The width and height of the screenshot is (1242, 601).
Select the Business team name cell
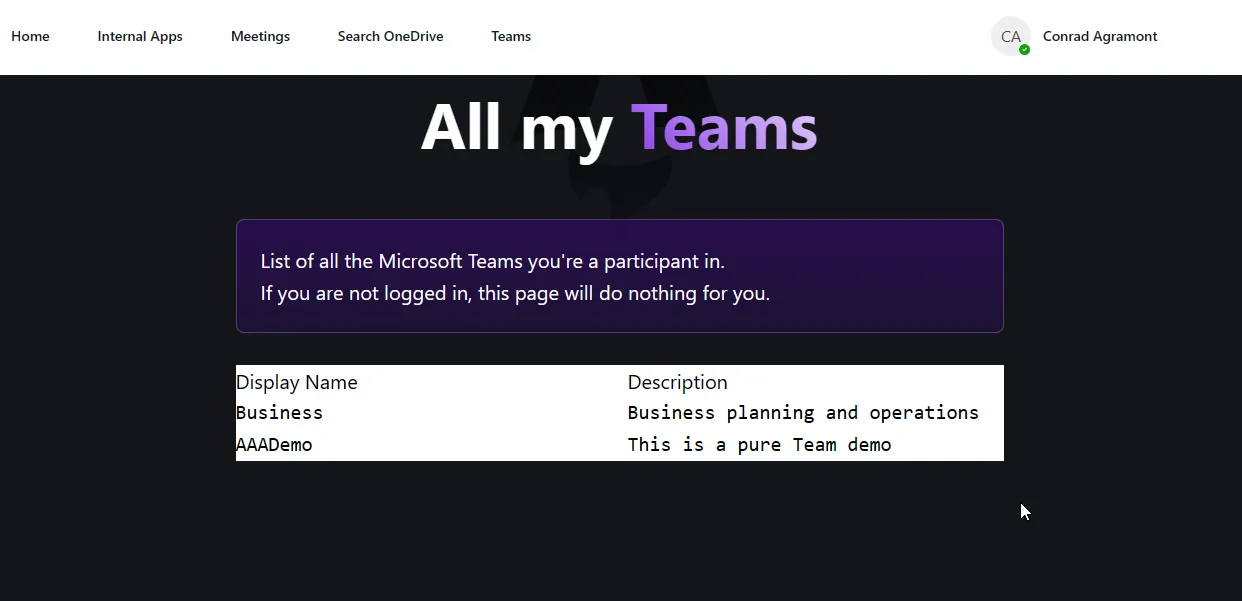coord(279,413)
